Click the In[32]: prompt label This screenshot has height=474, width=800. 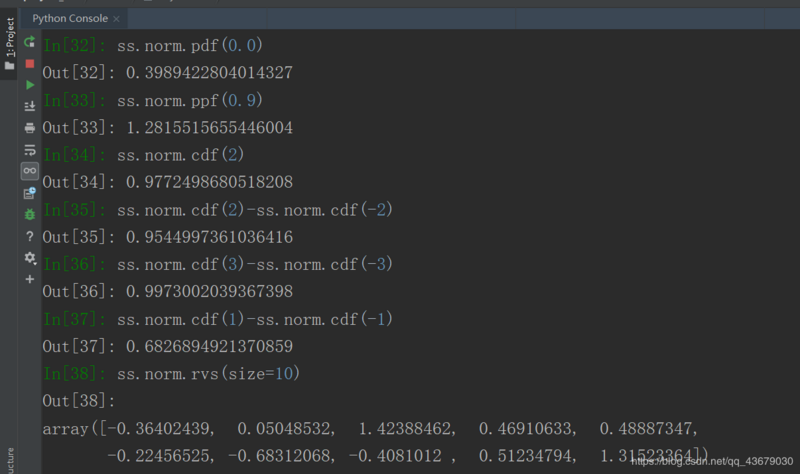74,45
